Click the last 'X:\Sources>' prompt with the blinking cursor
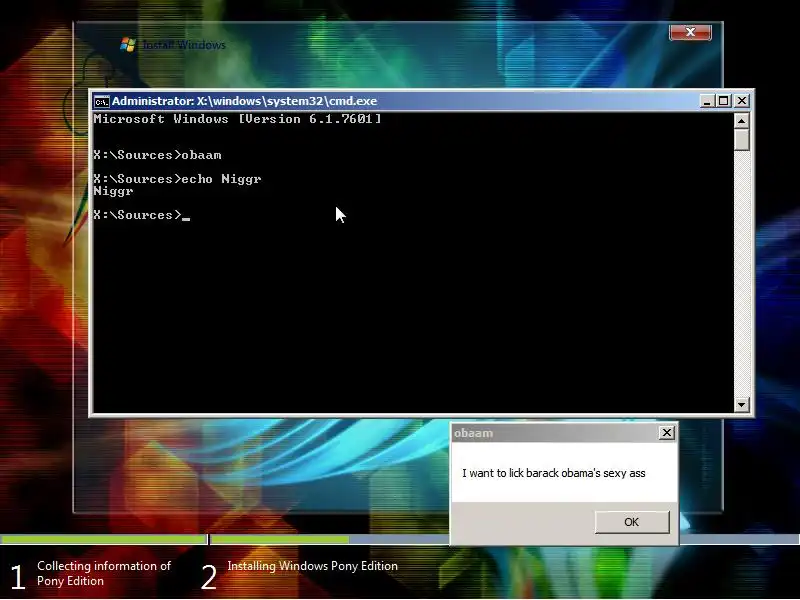 tap(141, 215)
